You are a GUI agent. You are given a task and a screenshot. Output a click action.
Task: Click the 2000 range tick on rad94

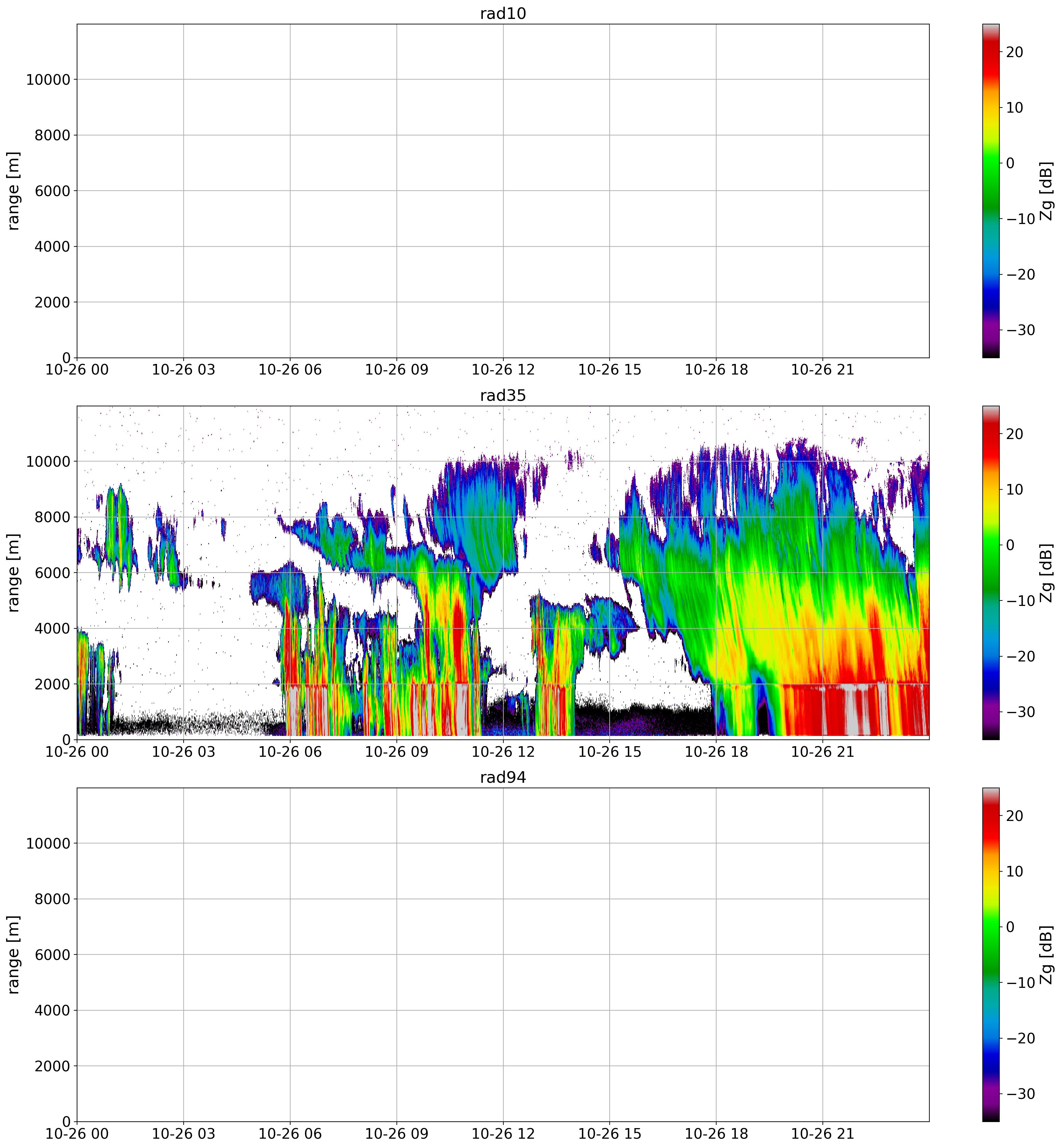pyautogui.click(x=52, y=1066)
